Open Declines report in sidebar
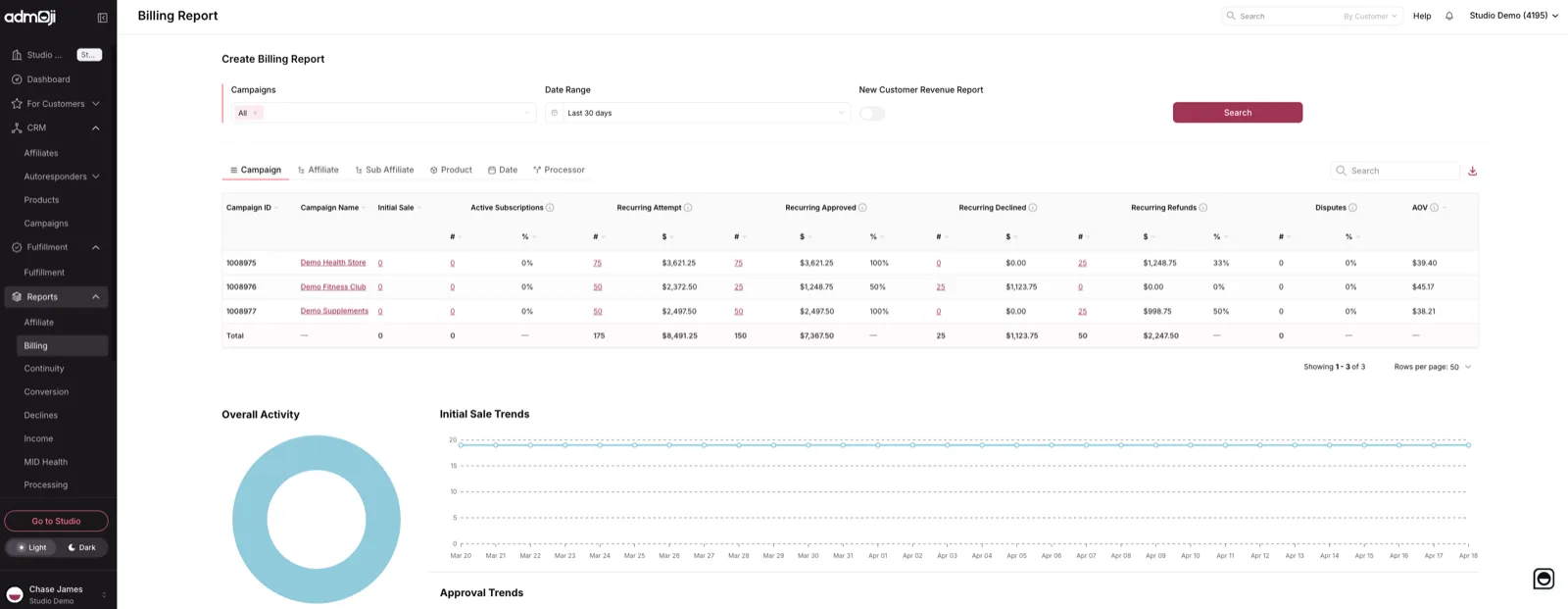 click(41, 416)
